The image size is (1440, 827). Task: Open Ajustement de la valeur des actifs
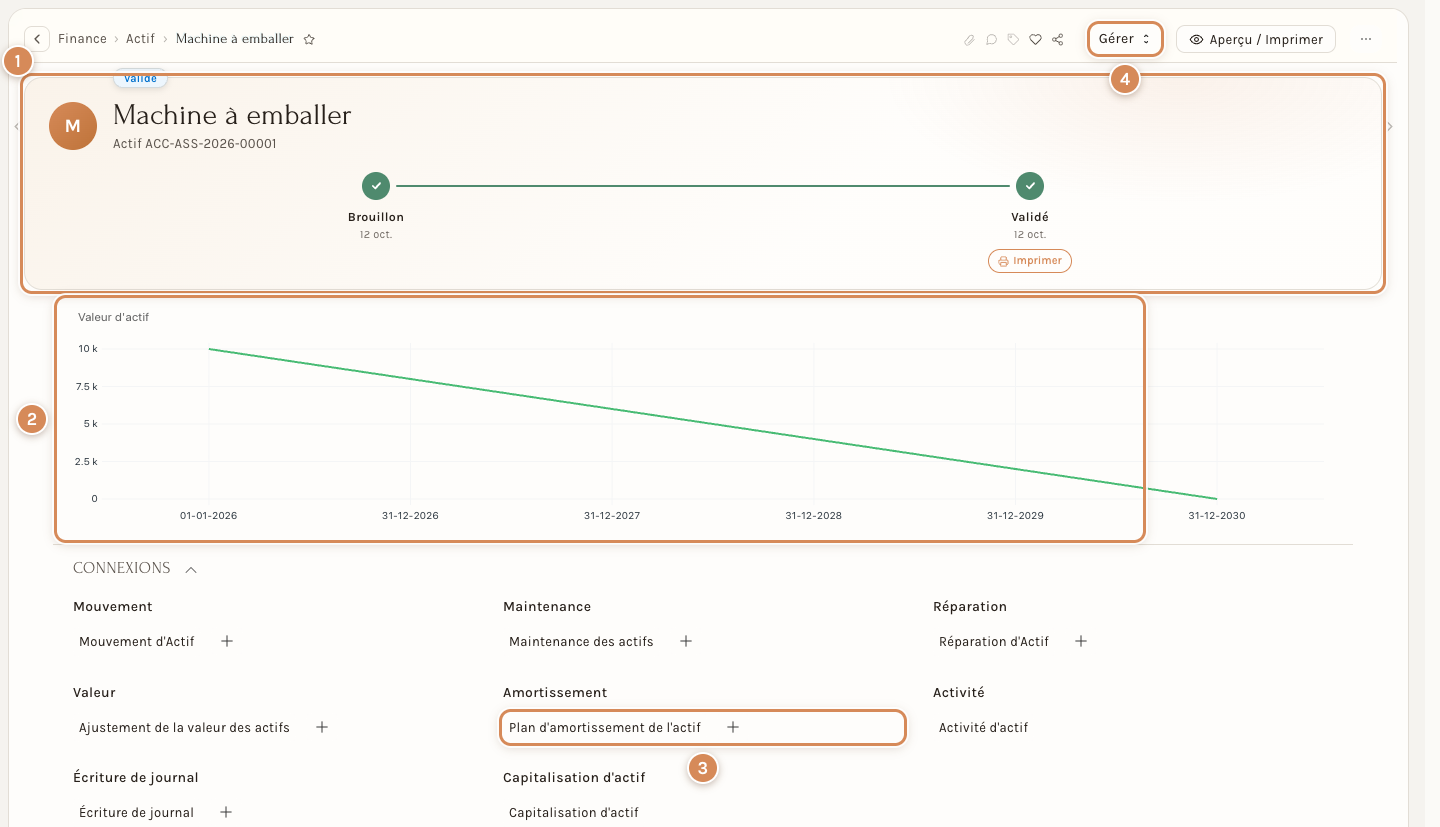click(184, 727)
